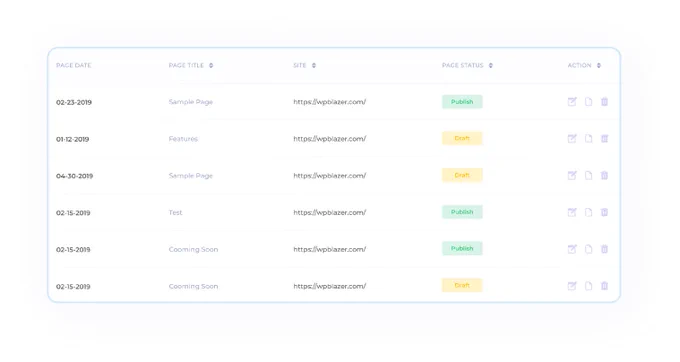
Task: Click the Publish badge in 02-23-2019 row
Action: pos(462,101)
